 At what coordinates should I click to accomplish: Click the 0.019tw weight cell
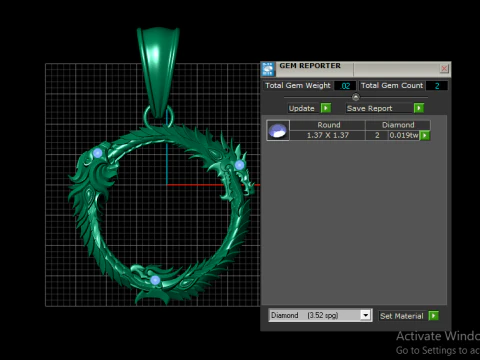click(x=404, y=135)
